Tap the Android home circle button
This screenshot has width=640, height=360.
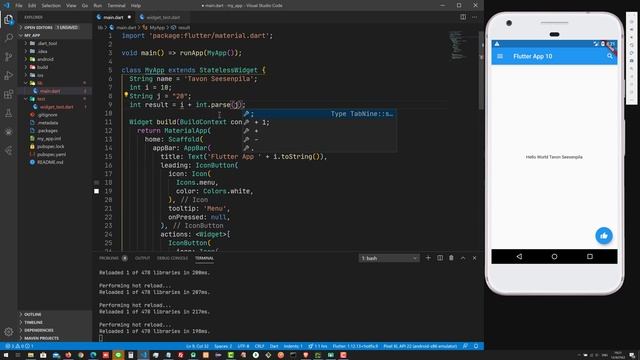click(554, 256)
